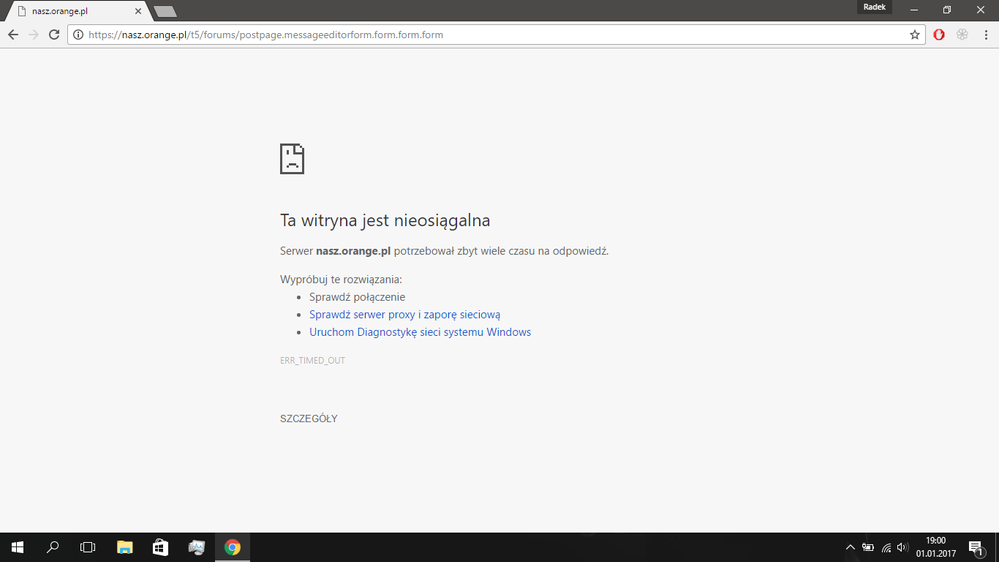Open the red Opera extension icon
999x562 pixels.
click(939, 35)
